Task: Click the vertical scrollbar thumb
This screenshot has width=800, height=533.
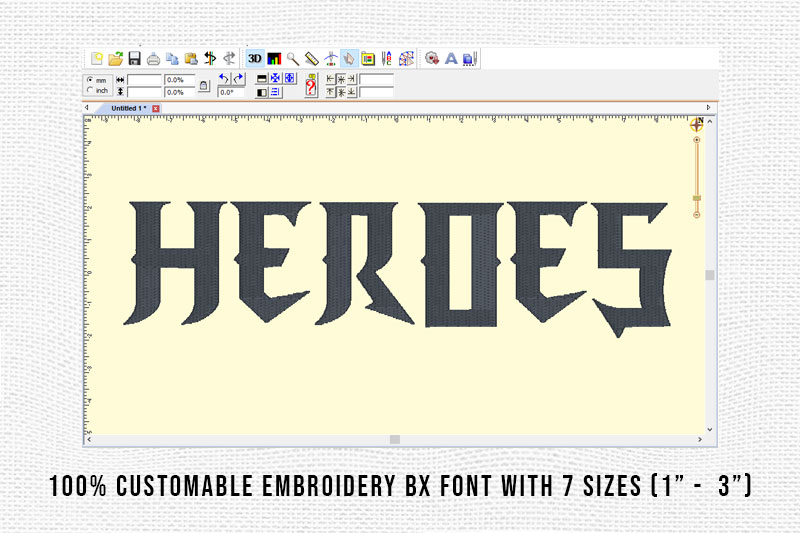Action: pyautogui.click(x=710, y=275)
